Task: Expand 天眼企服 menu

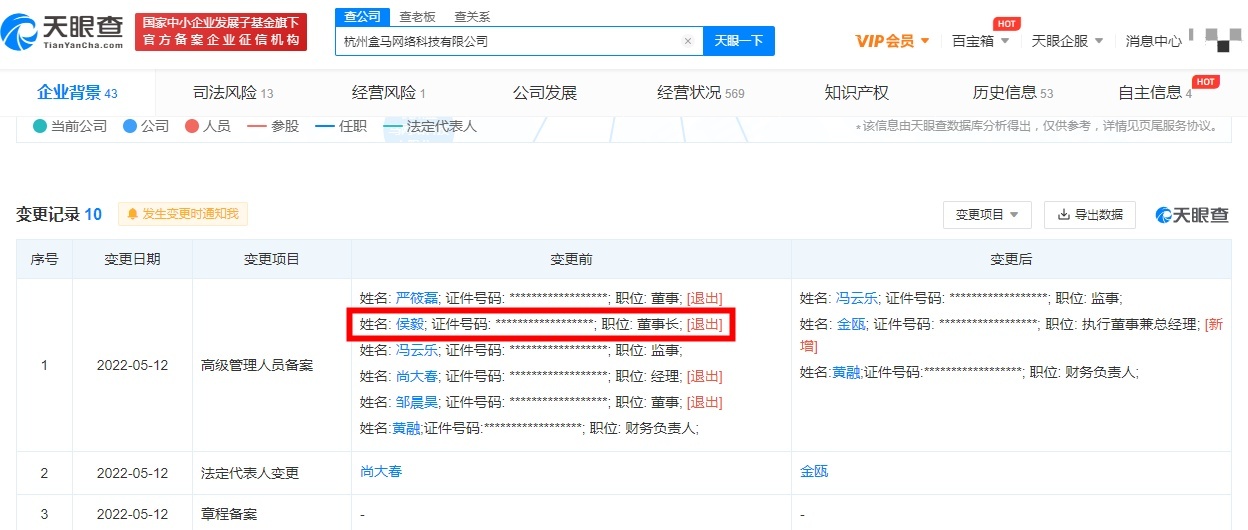Action: point(1067,41)
